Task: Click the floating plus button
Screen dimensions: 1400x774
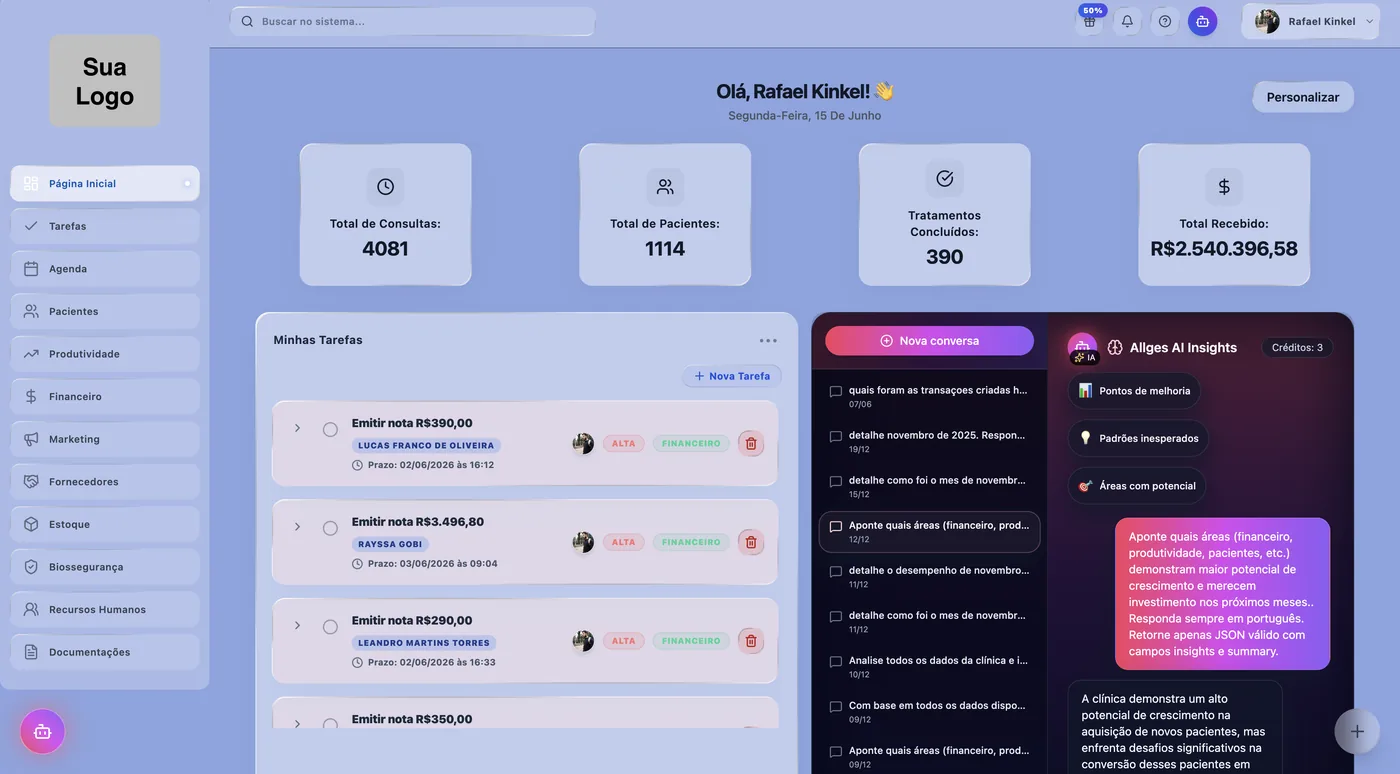Action: click(x=1357, y=731)
